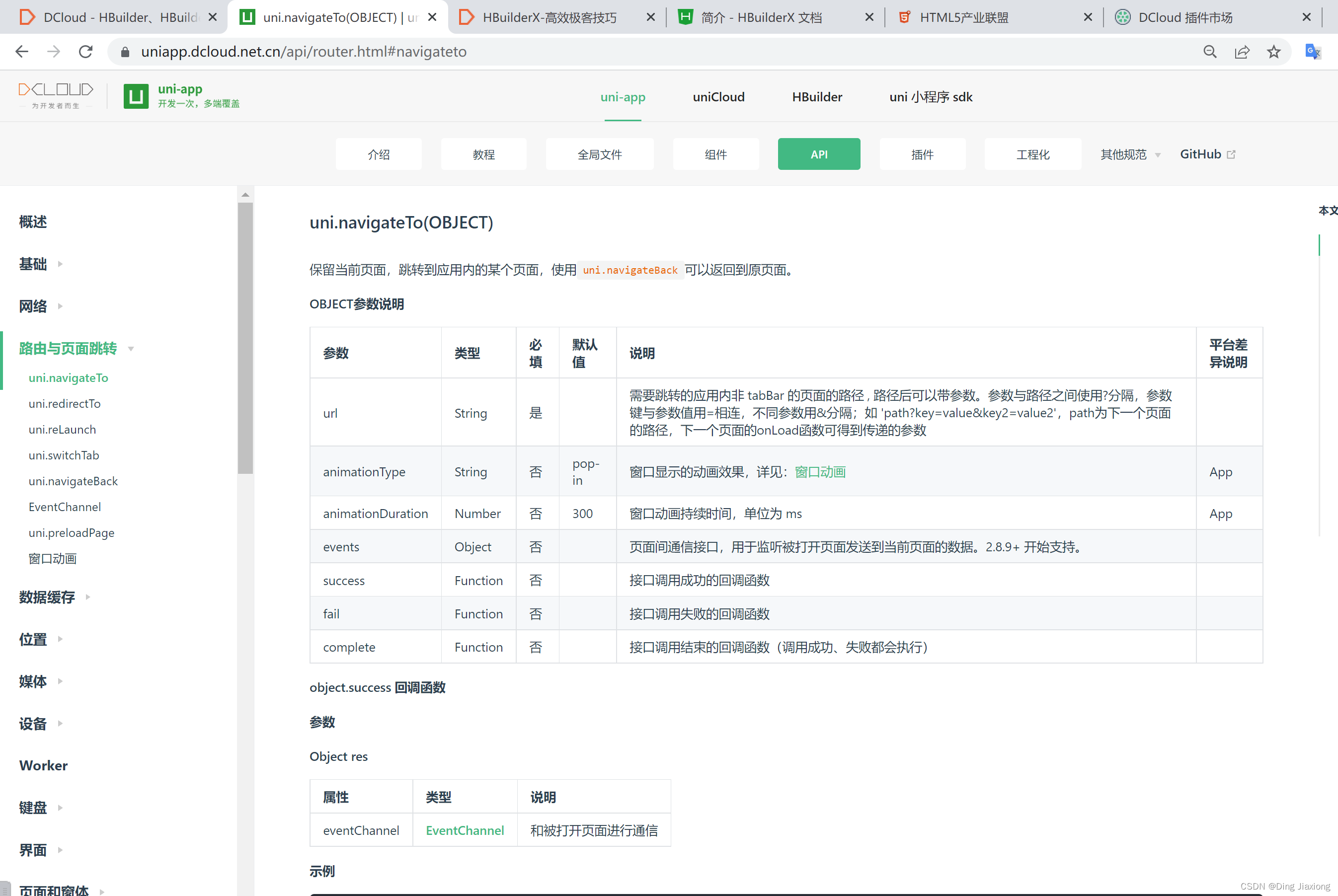Close the DCloud 插件市场 tab
Image resolution: width=1338 pixels, height=896 pixels.
pyautogui.click(x=1307, y=17)
